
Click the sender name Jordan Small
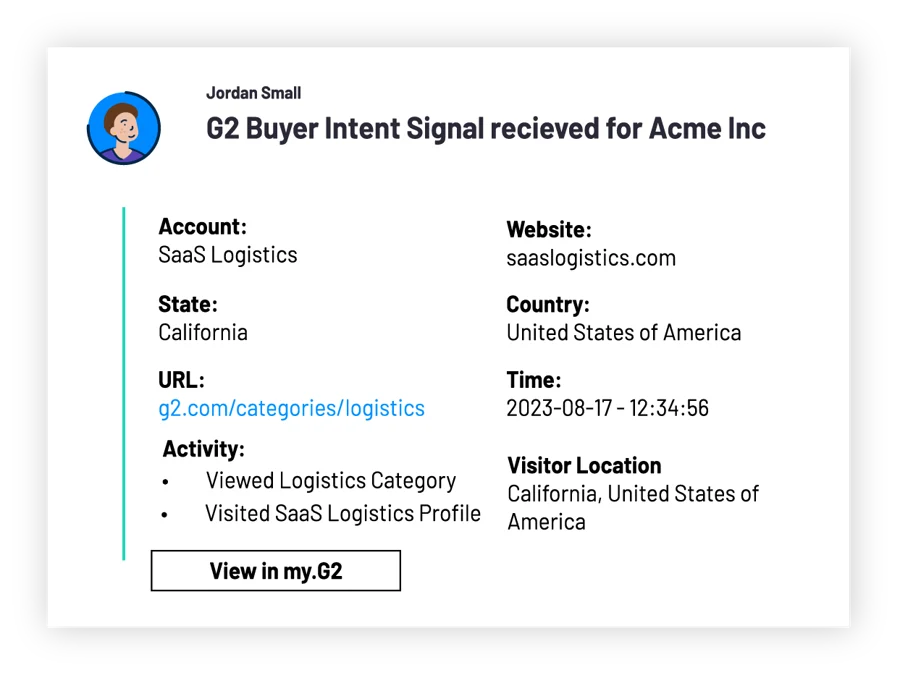click(x=254, y=93)
